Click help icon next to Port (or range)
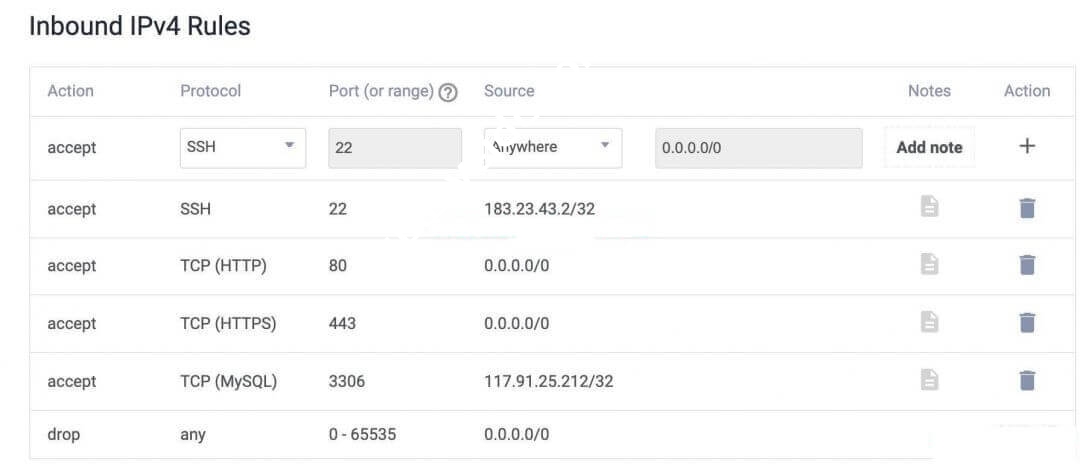The width and height of the screenshot is (1080, 464). 448,92
